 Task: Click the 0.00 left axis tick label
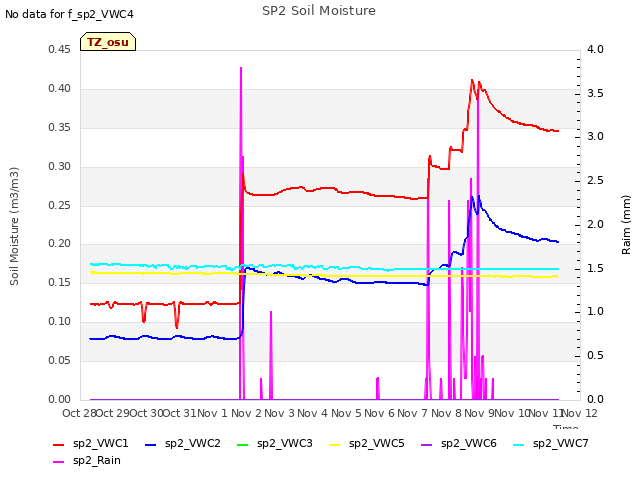tap(59, 399)
